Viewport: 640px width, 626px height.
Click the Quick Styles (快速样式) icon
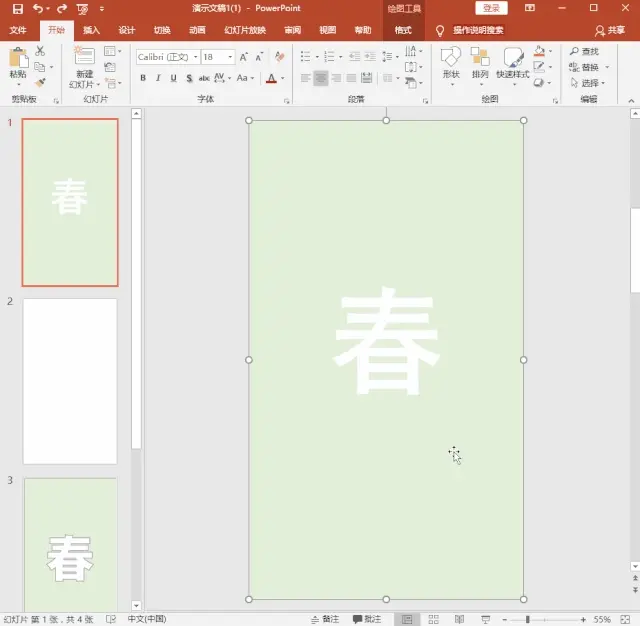coord(512,58)
